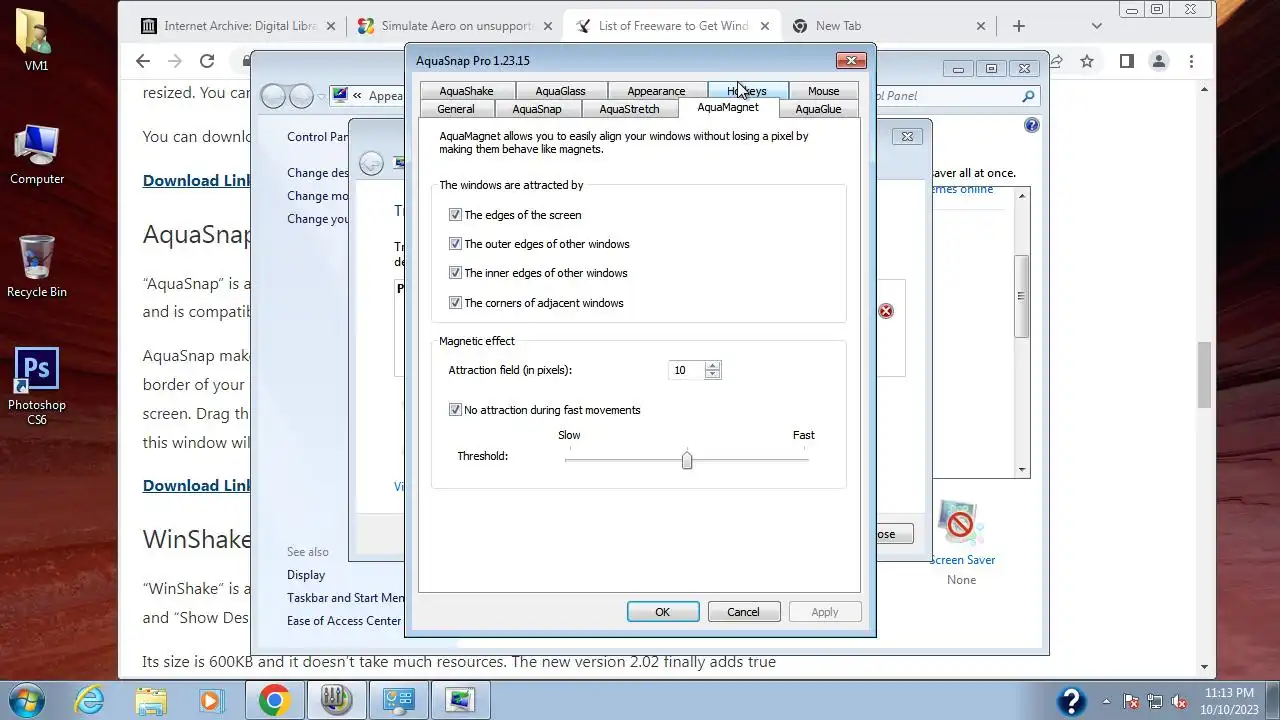This screenshot has width=1280, height=720.
Task: Go back in Chrome
Action: click(x=143, y=61)
